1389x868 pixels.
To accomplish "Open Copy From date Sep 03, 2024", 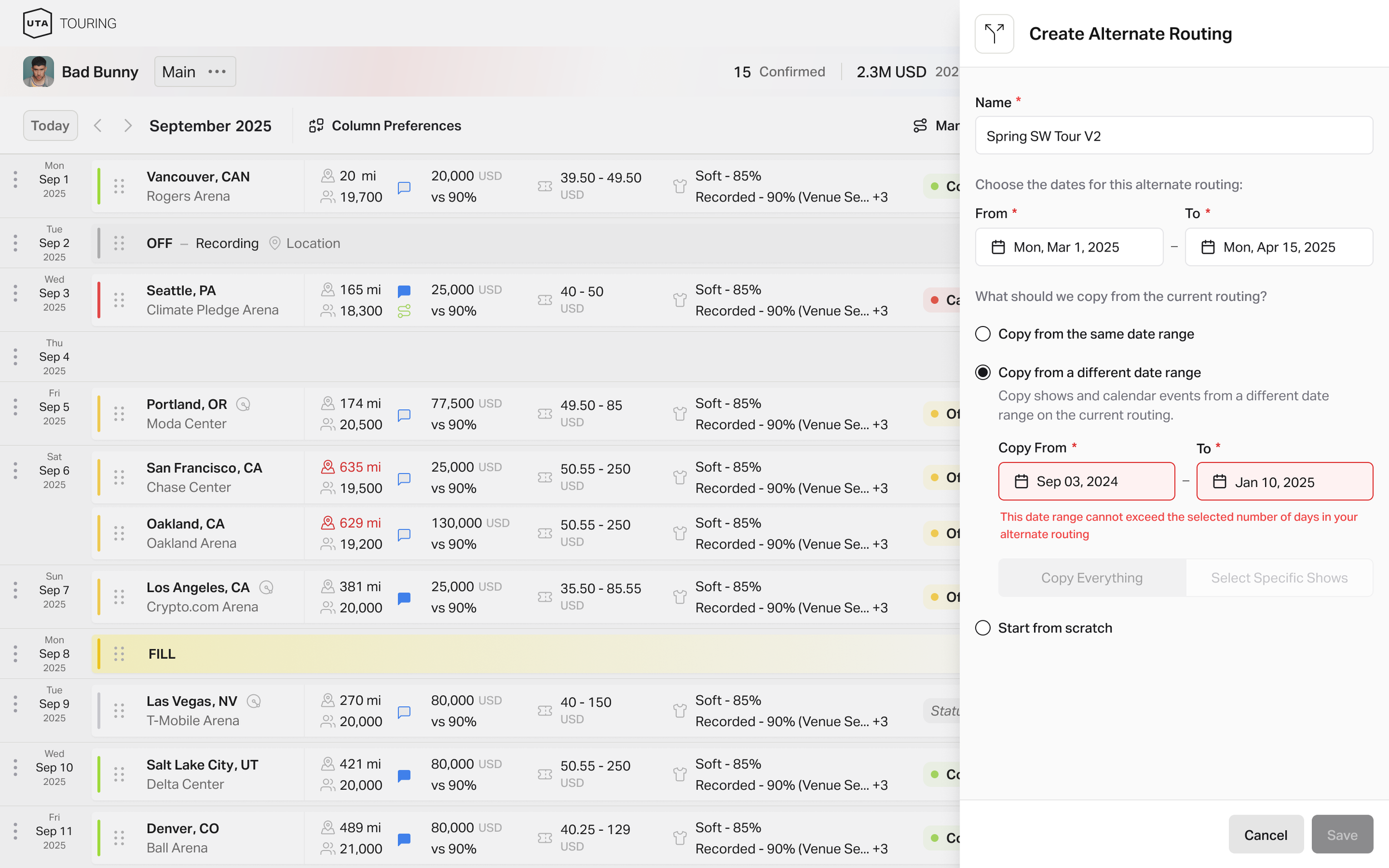I will click(x=1086, y=481).
